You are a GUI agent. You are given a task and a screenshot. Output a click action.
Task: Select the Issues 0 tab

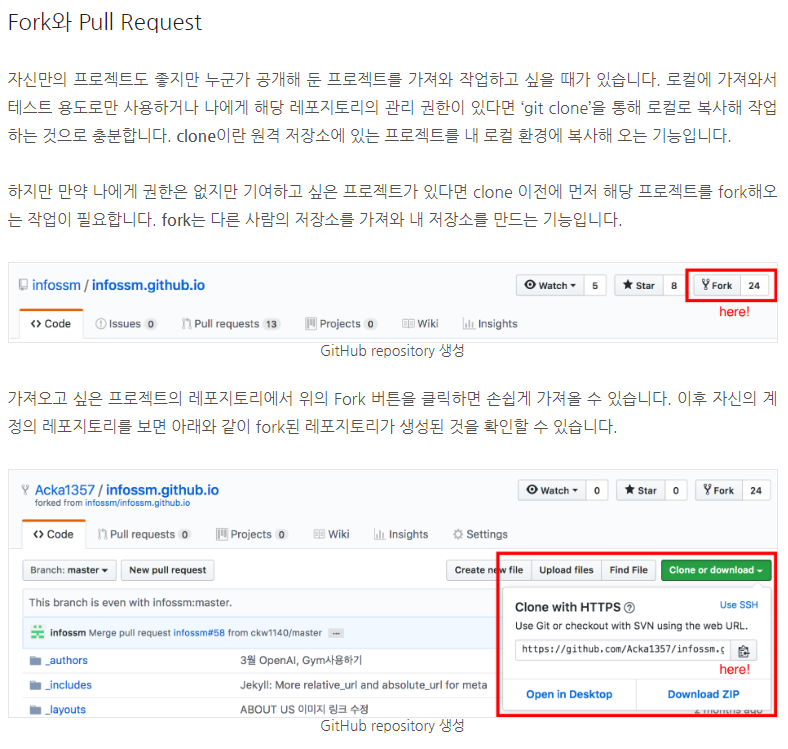[126, 324]
